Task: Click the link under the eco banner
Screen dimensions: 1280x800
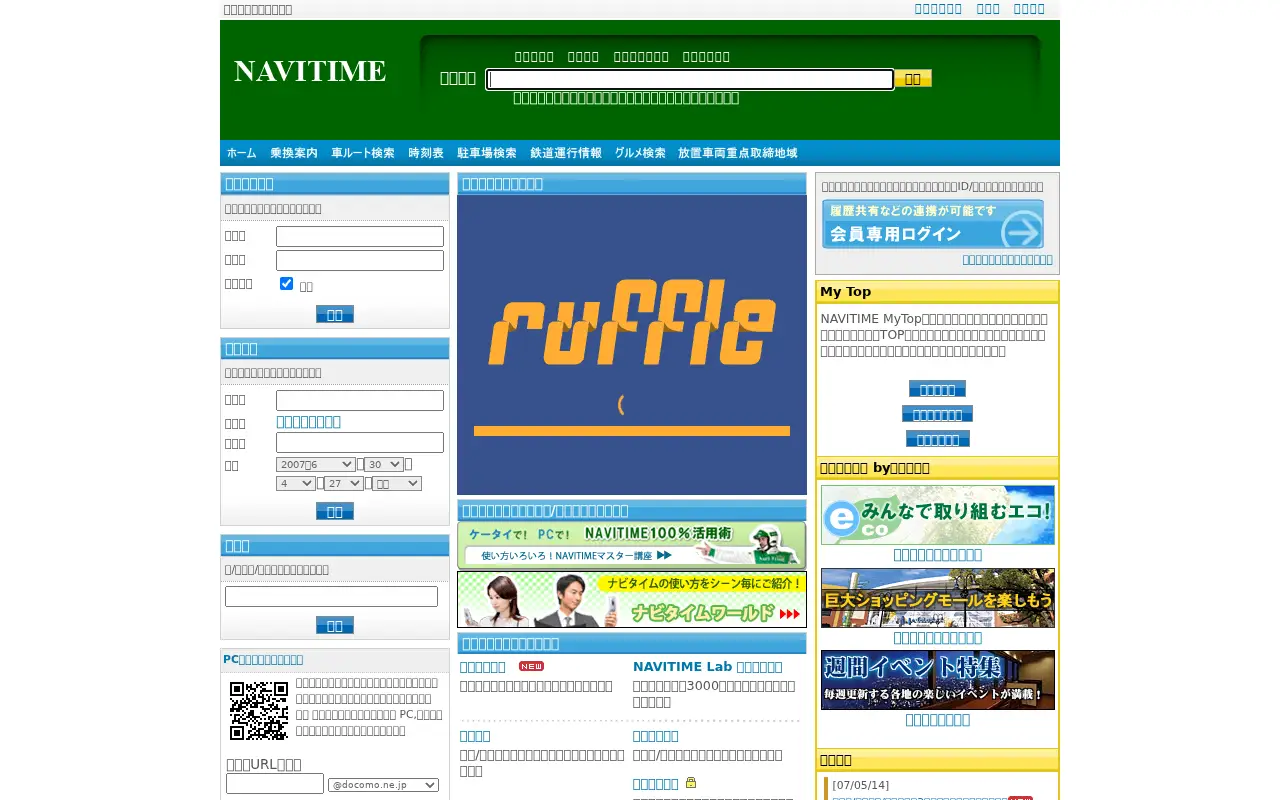Action: tap(937, 555)
